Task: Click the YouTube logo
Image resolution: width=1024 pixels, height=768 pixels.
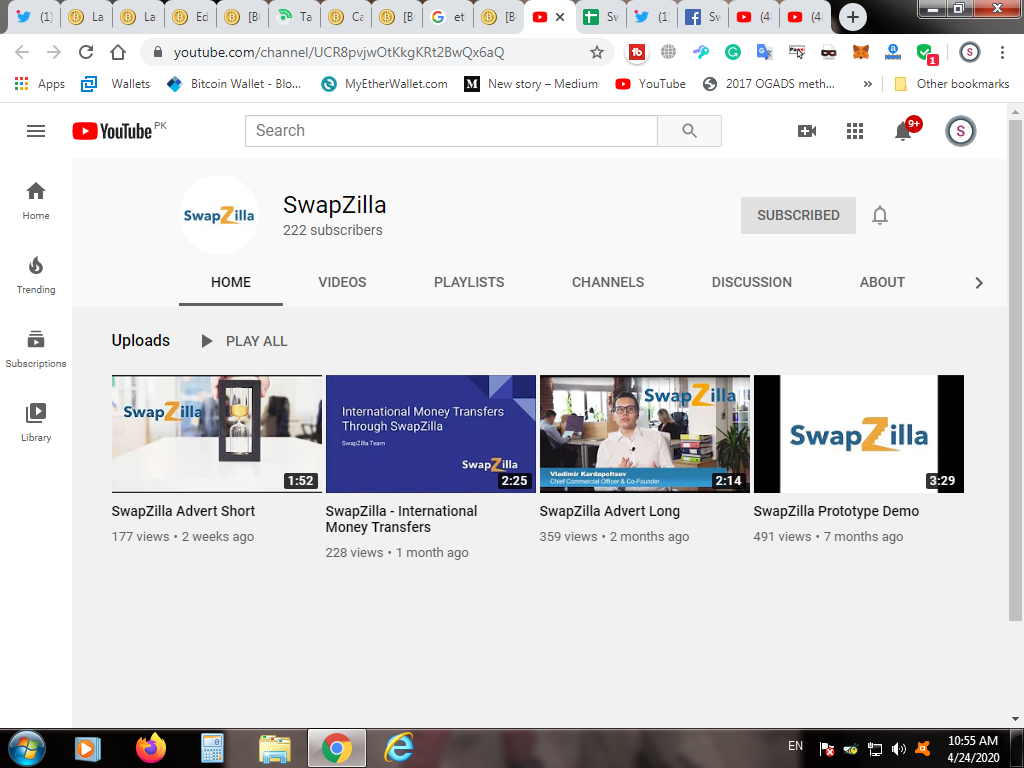Action: point(112,131)
